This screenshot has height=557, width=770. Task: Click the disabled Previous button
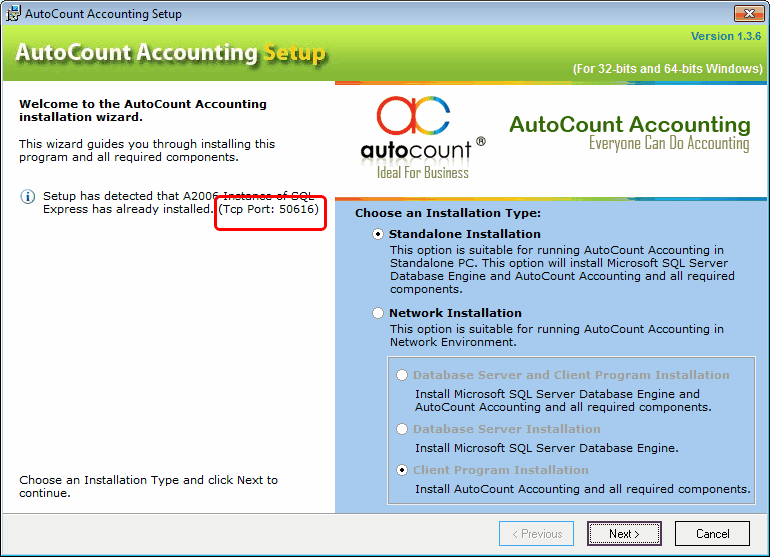(x=536, y=533)
